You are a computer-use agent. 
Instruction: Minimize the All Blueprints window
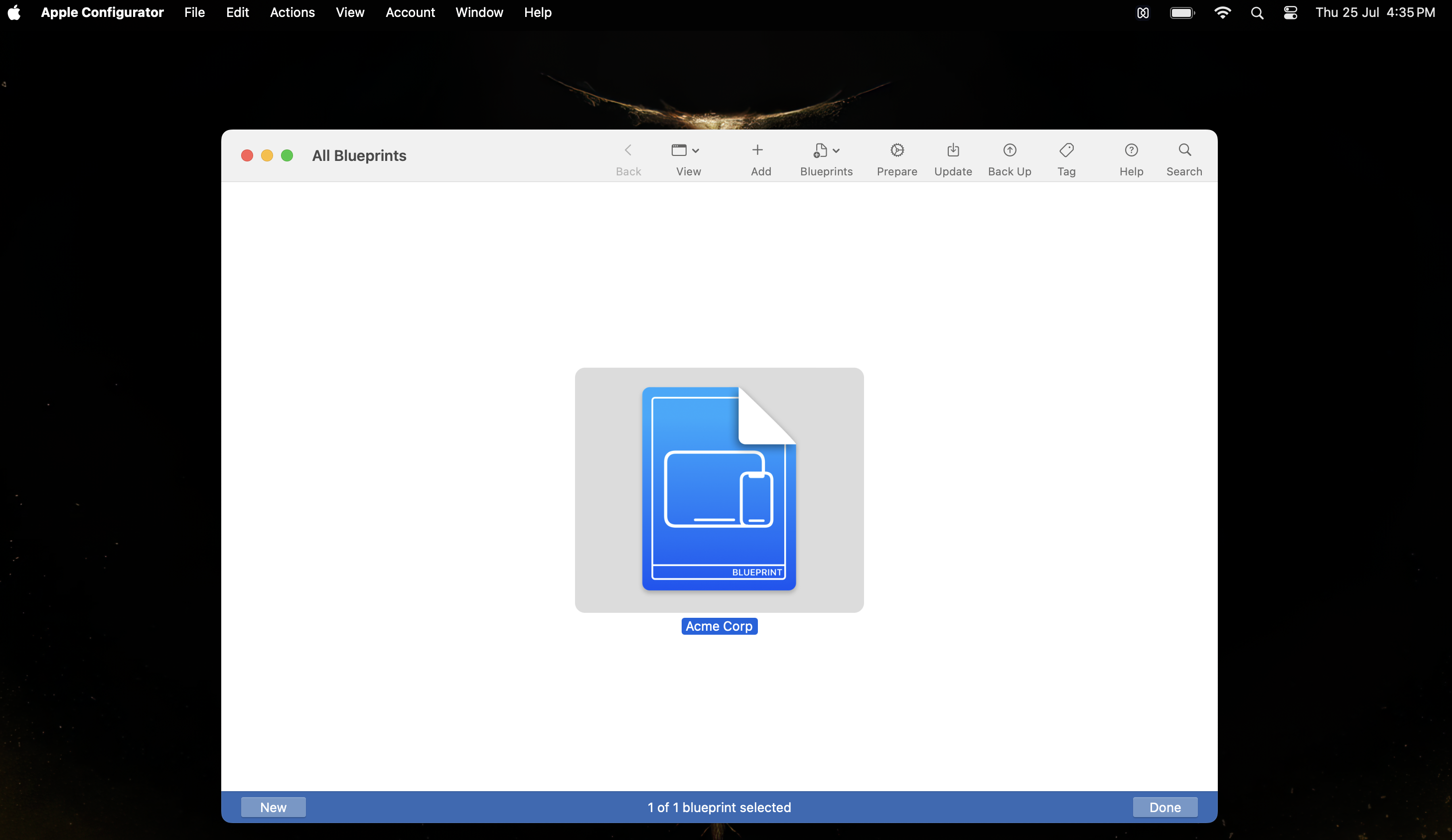point(267,155)
